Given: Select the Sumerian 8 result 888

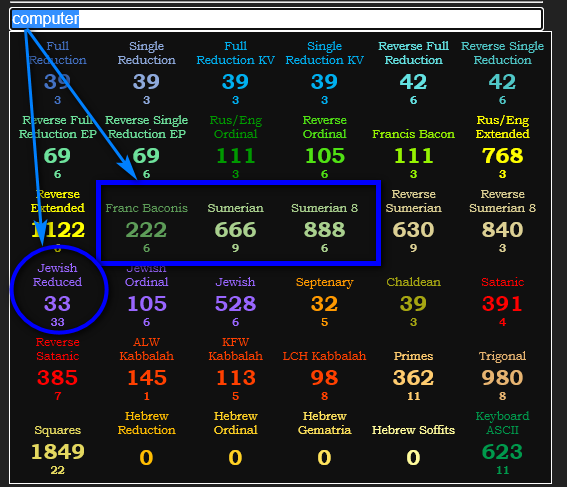Looking at the screenshot, I should pyautogui.click(x=324, y=230).
